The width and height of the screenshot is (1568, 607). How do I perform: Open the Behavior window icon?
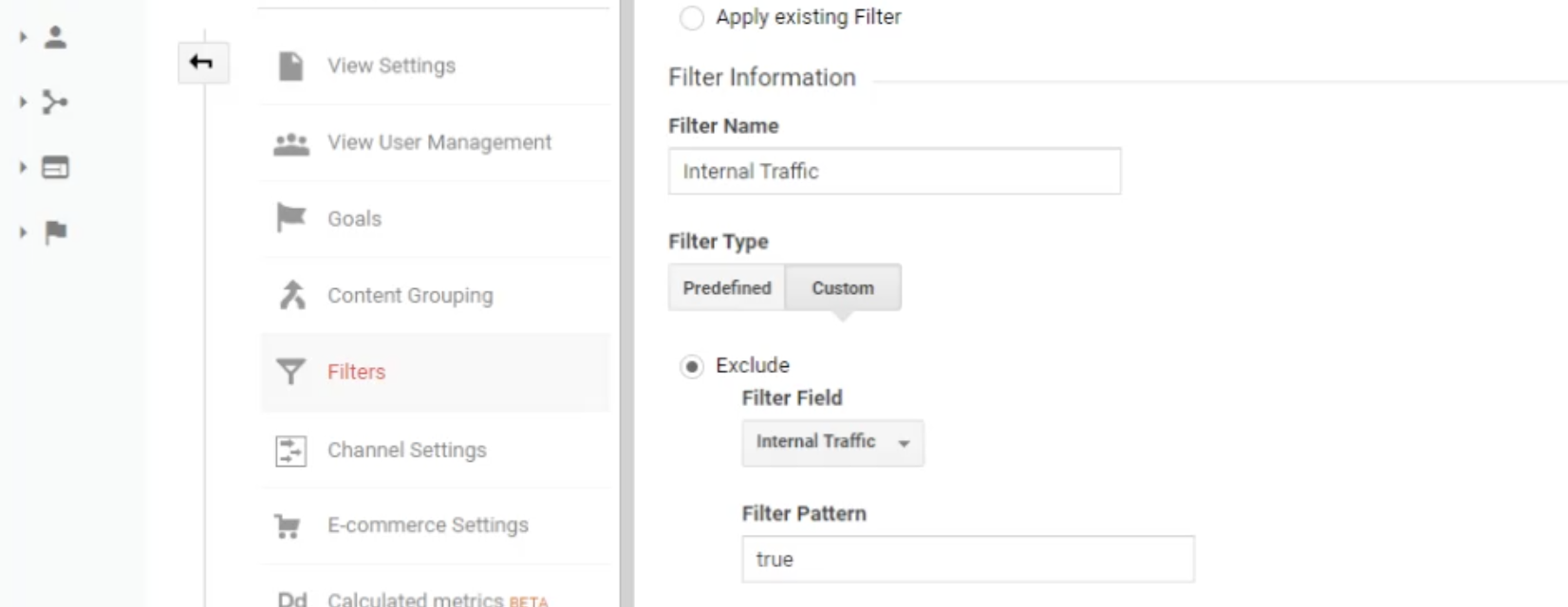(x=56, y=168)
